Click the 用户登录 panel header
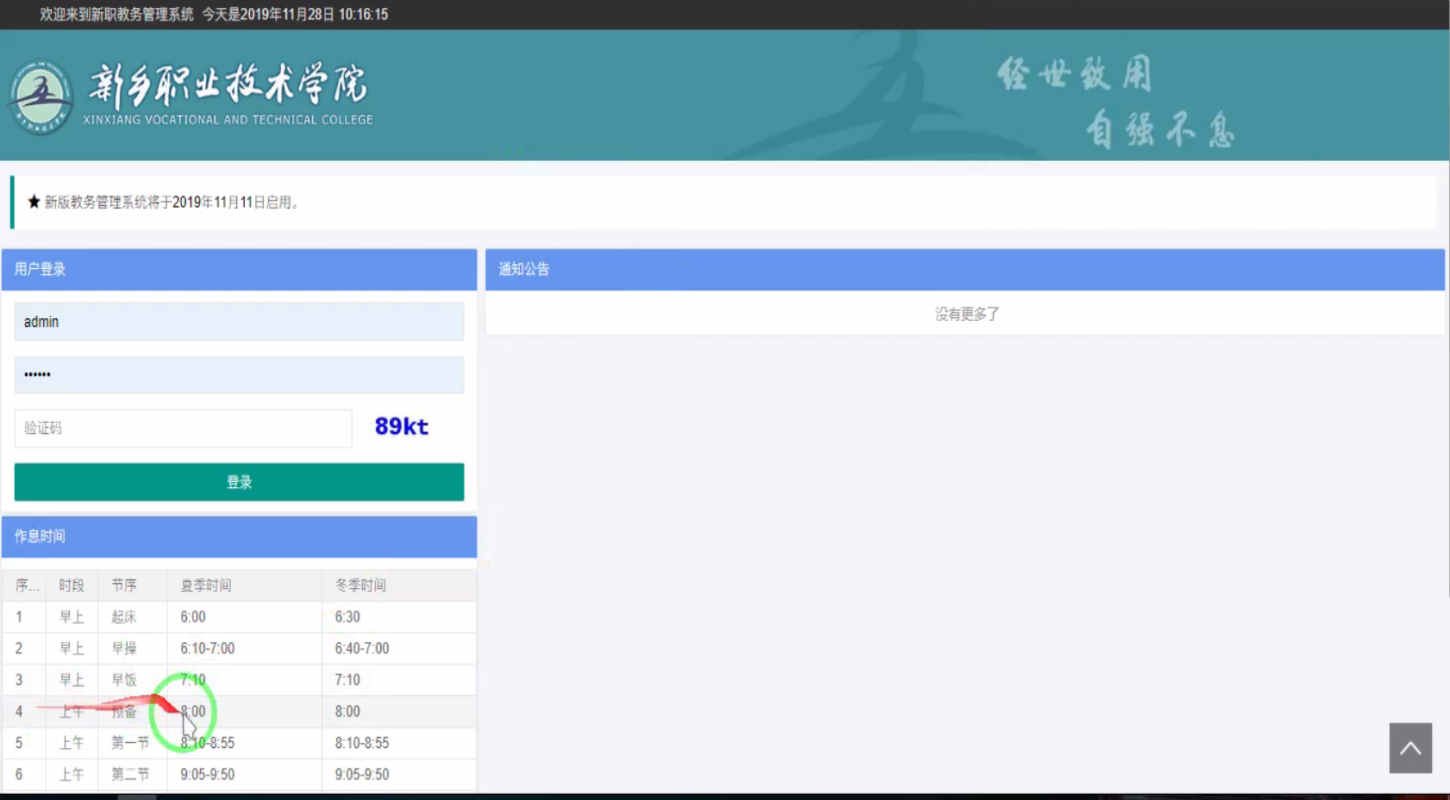 (x=239, y=270)
